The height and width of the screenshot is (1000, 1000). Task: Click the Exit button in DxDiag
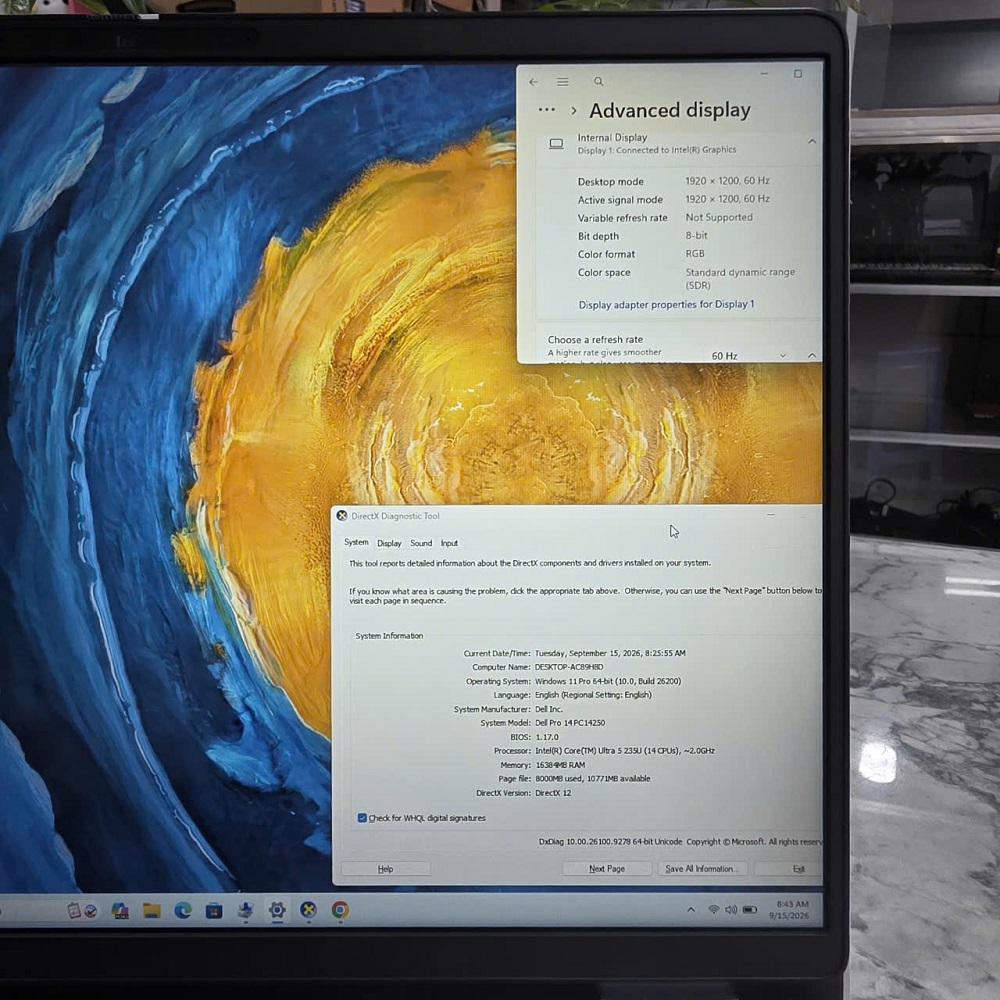(791, 869)
